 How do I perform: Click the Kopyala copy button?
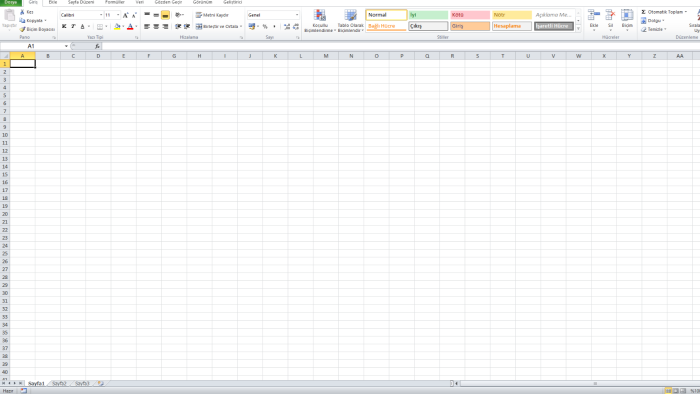pos(33,21)
